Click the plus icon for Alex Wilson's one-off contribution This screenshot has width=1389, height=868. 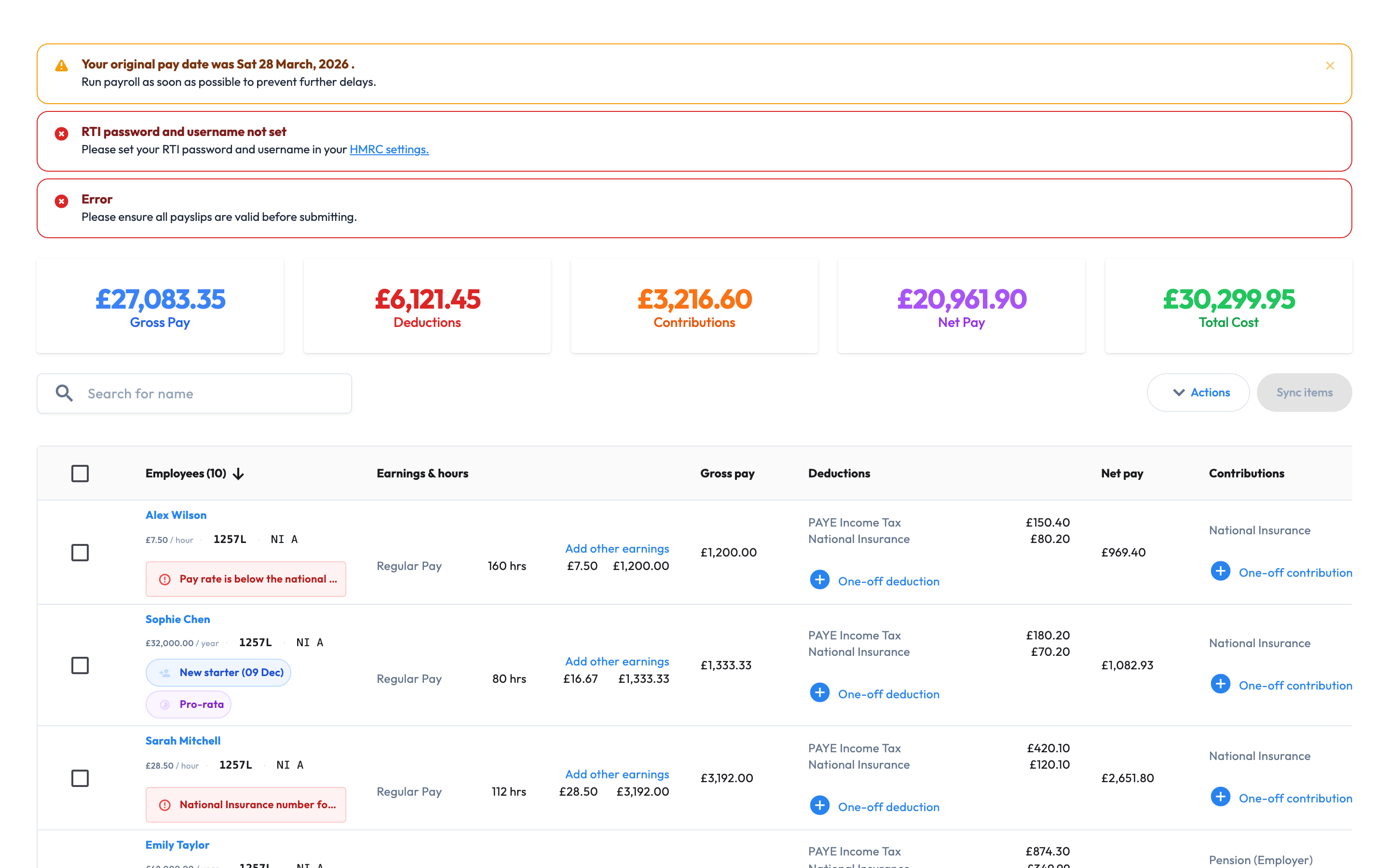1220,571
